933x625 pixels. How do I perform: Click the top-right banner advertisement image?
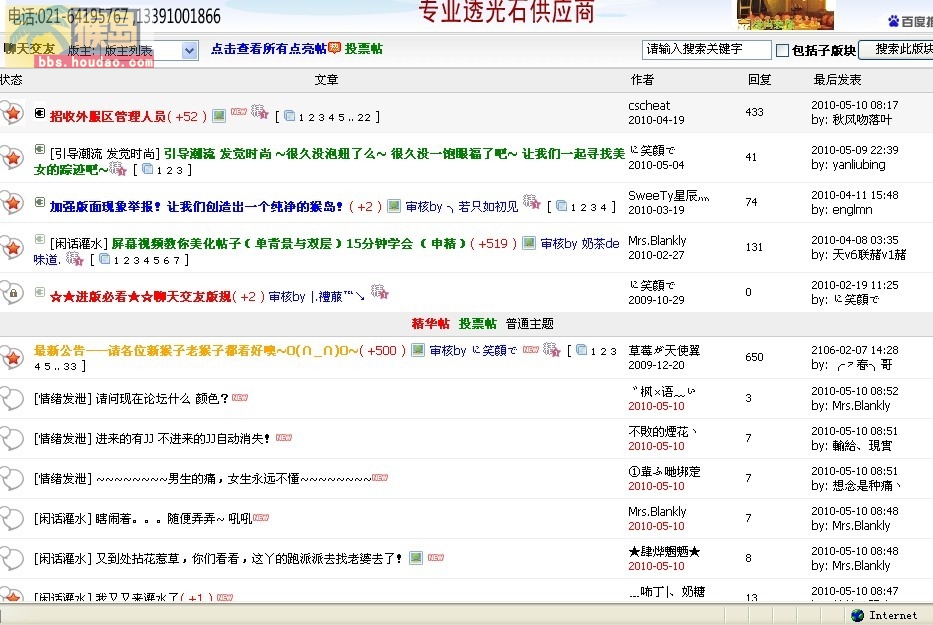coord(785,14)
